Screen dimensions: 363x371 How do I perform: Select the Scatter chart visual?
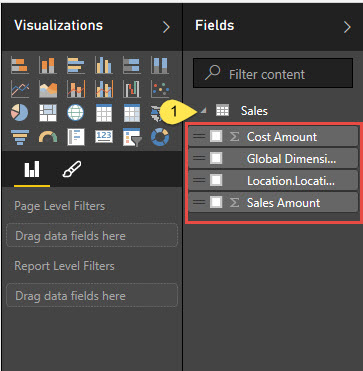[160, 89]
